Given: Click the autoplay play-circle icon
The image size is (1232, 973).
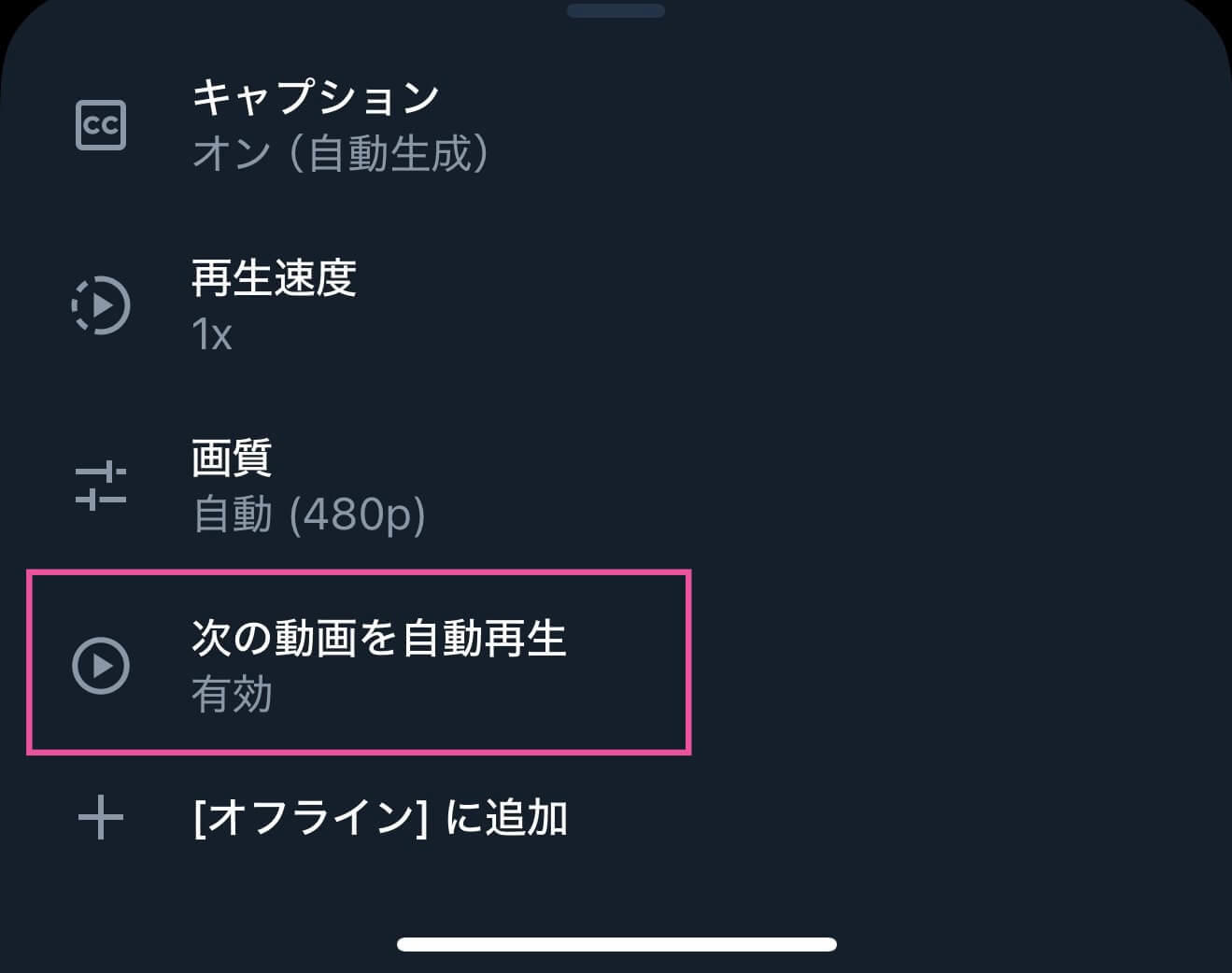Looking at the screenshot, I should (101, 665).
